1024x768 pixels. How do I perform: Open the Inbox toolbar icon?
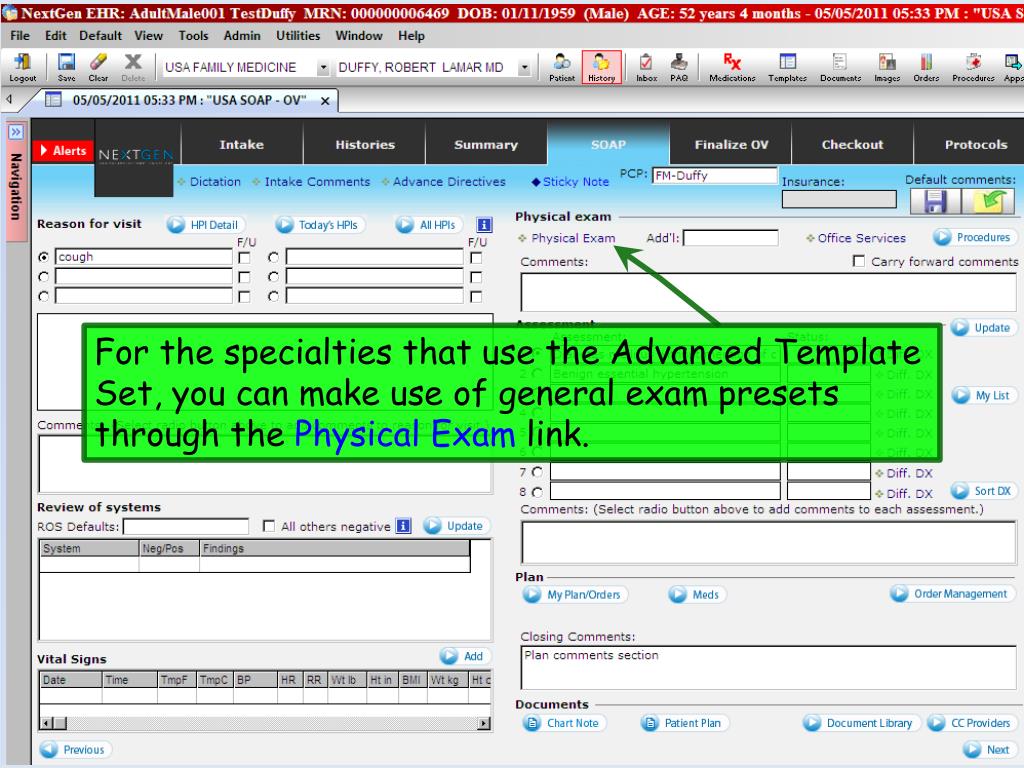(x=647, y=67)
